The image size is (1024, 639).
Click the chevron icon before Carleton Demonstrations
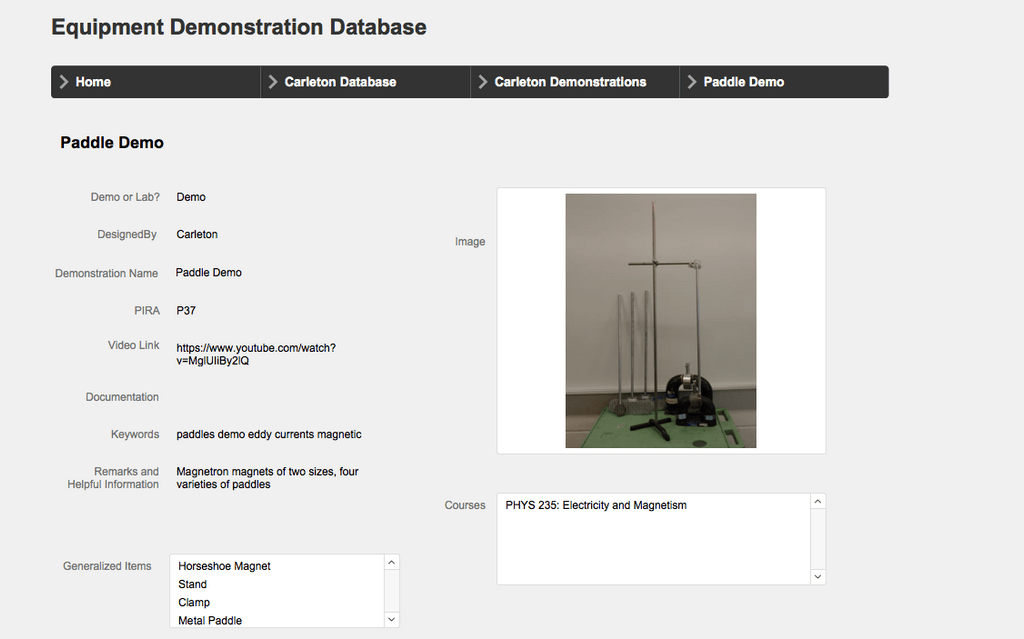click(481, 82)
